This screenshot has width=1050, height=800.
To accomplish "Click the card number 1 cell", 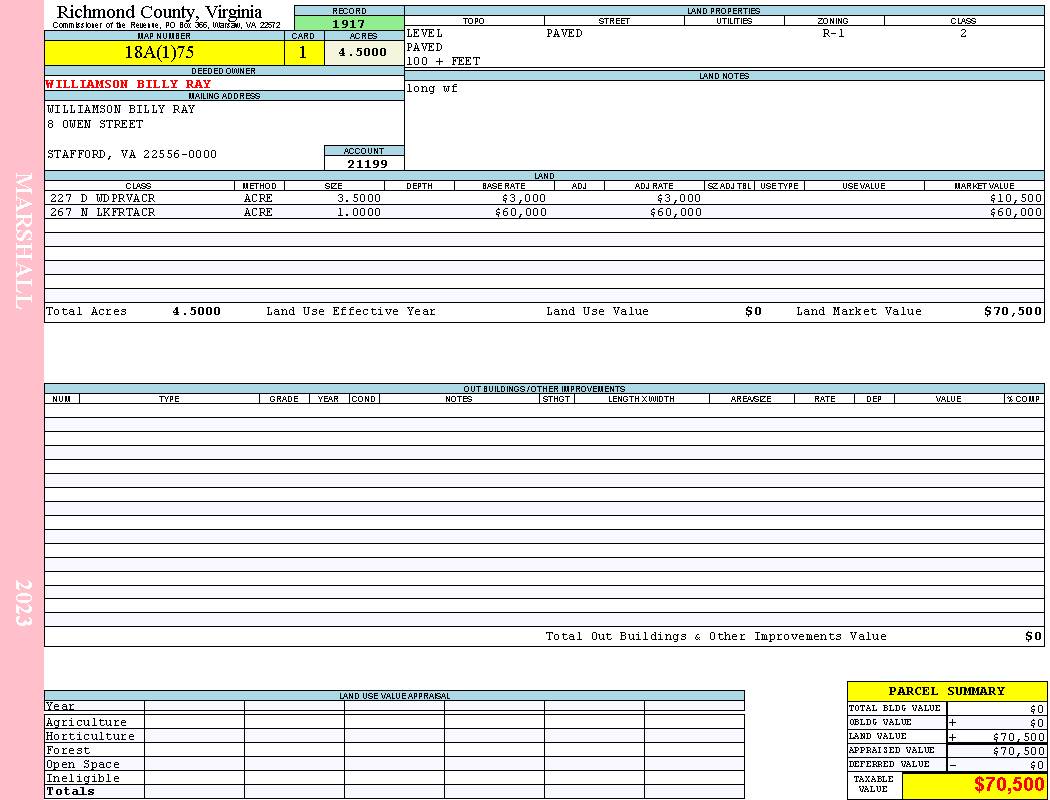I will click(303, 53).
